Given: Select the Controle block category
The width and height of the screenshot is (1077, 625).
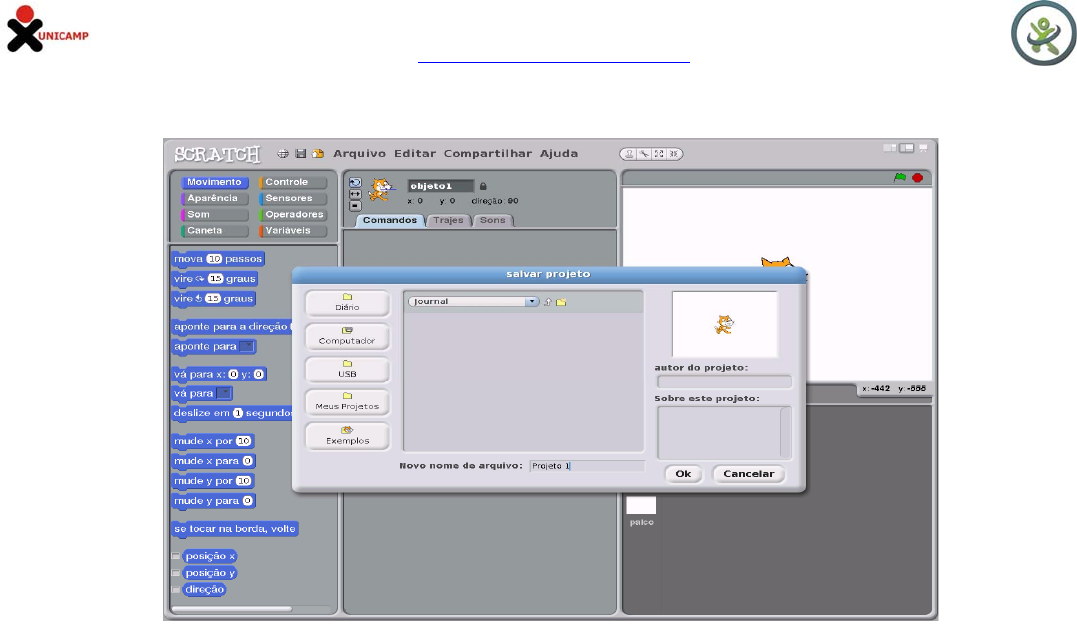Looking at the screenshot, I should coord(293,182).
